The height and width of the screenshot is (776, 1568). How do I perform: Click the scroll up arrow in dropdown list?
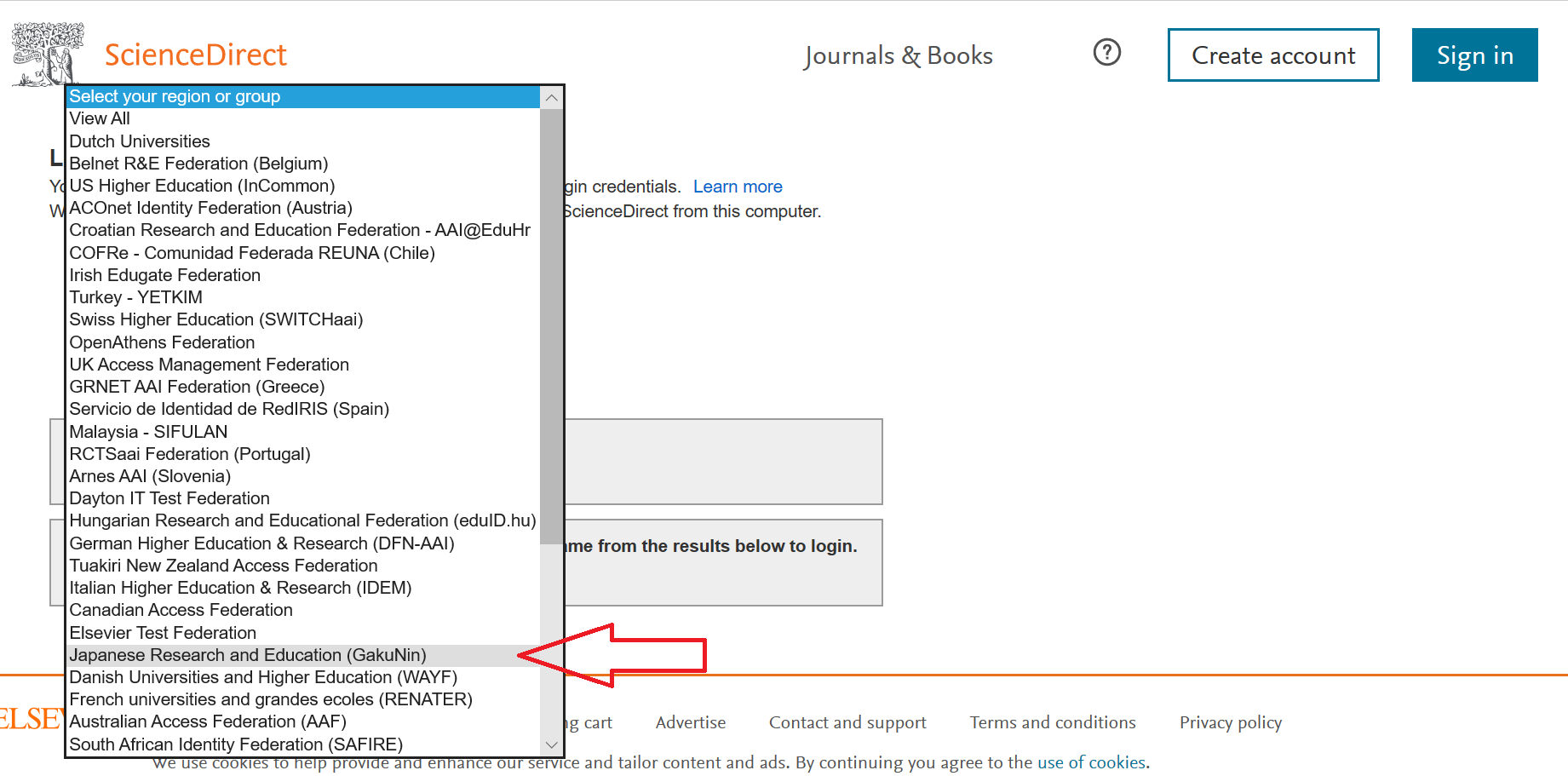click(x=552, y=97)
